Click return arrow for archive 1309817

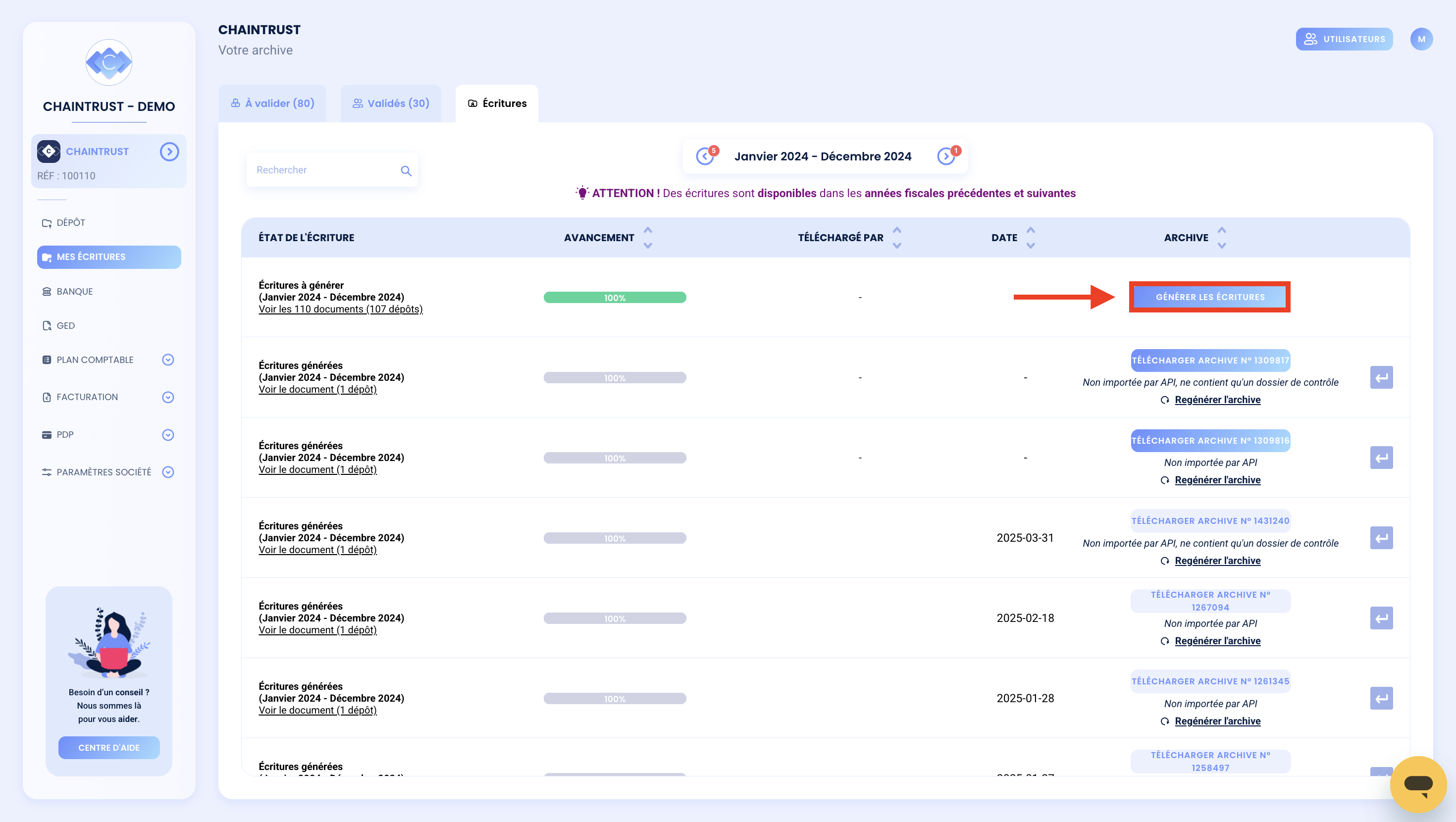point(1381,378)
